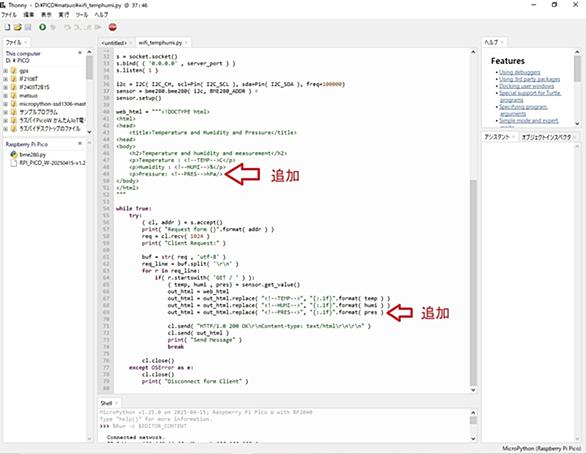Open This computer panel options menu icon
Image resolution: width=586 pixels, height=454 pixels.
tap(80, 53)
